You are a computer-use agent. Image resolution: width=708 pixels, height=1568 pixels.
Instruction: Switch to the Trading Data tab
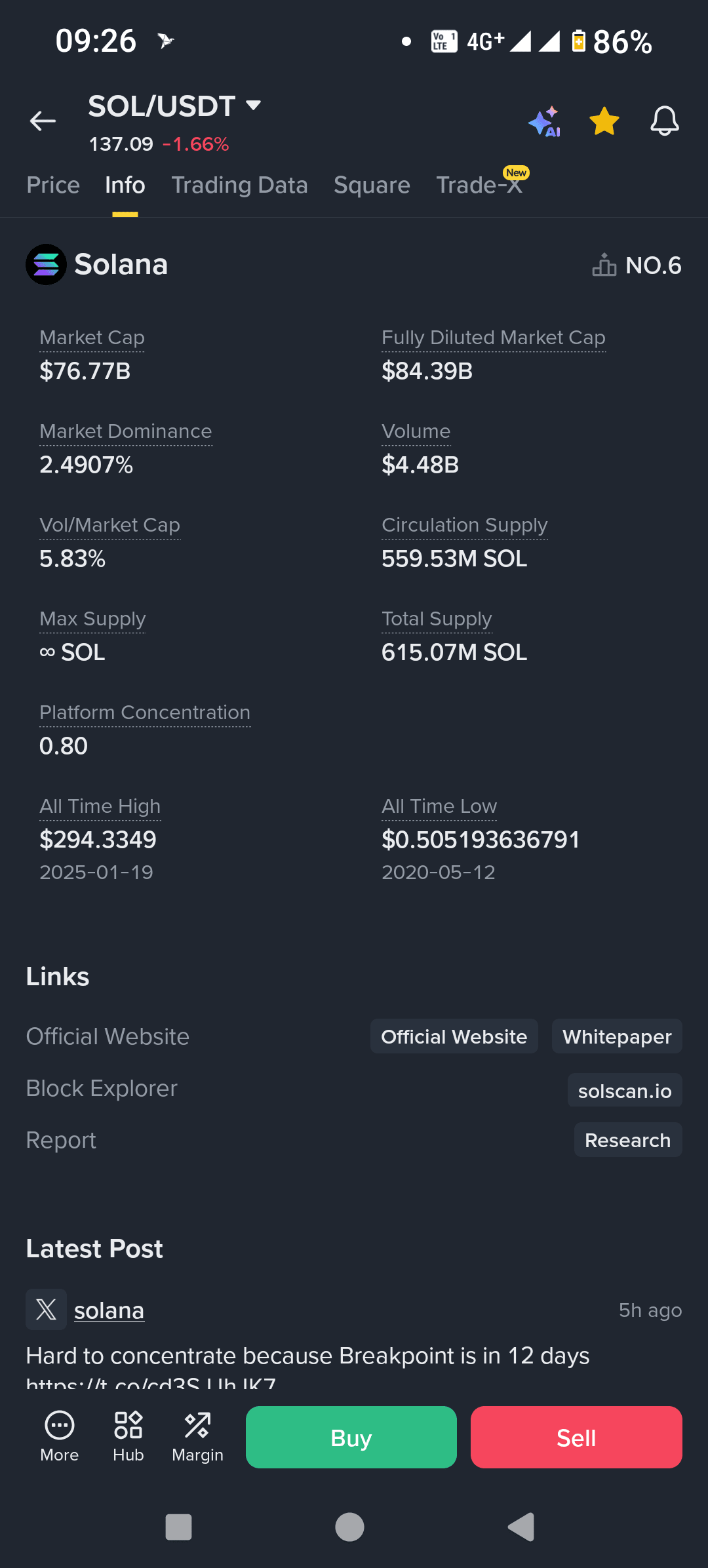[x=239, y=186]
